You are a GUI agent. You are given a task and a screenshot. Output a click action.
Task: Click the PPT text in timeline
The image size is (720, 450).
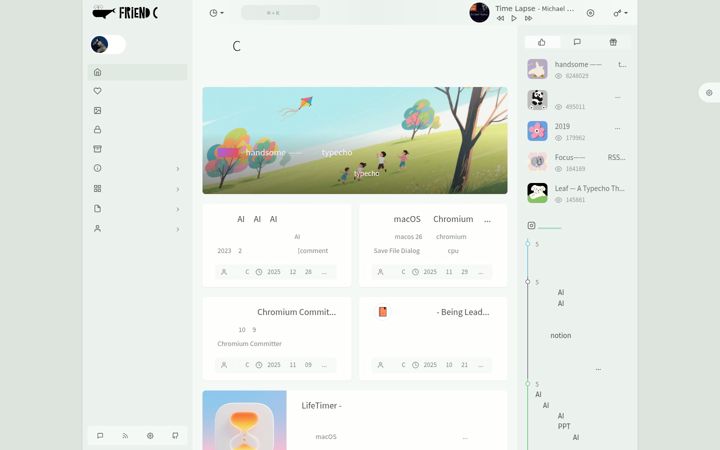click(x=564, y=427)
